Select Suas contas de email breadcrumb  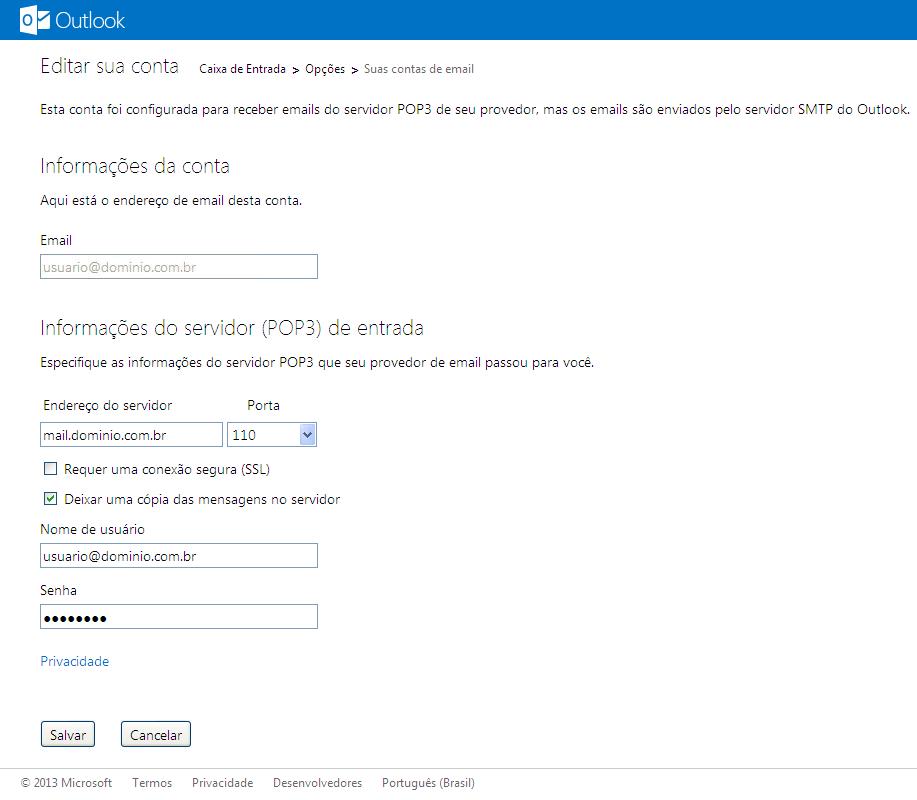(x=419, y=69)
